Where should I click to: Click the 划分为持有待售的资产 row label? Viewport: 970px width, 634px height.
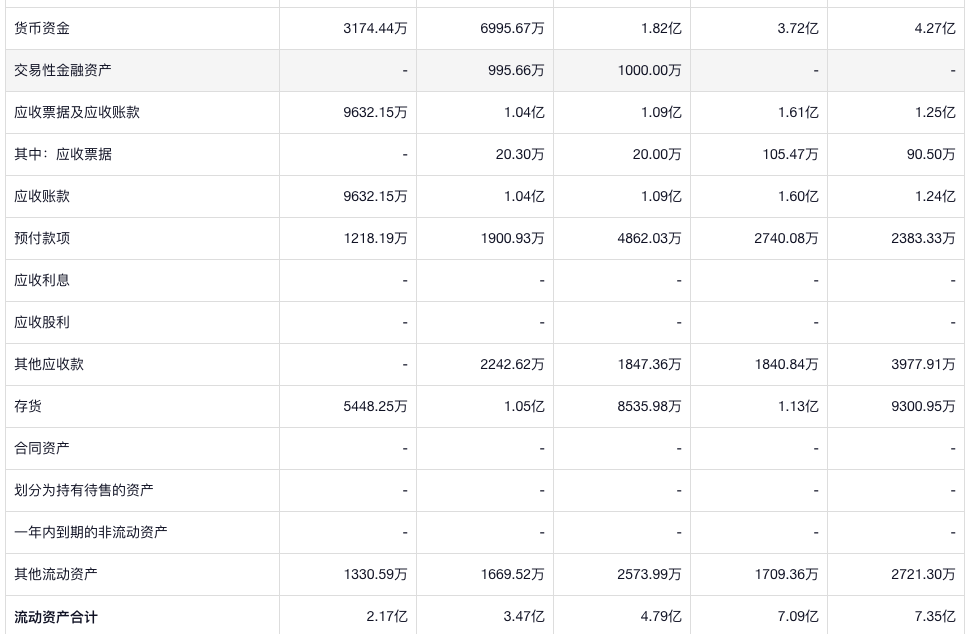click(84, 490)
